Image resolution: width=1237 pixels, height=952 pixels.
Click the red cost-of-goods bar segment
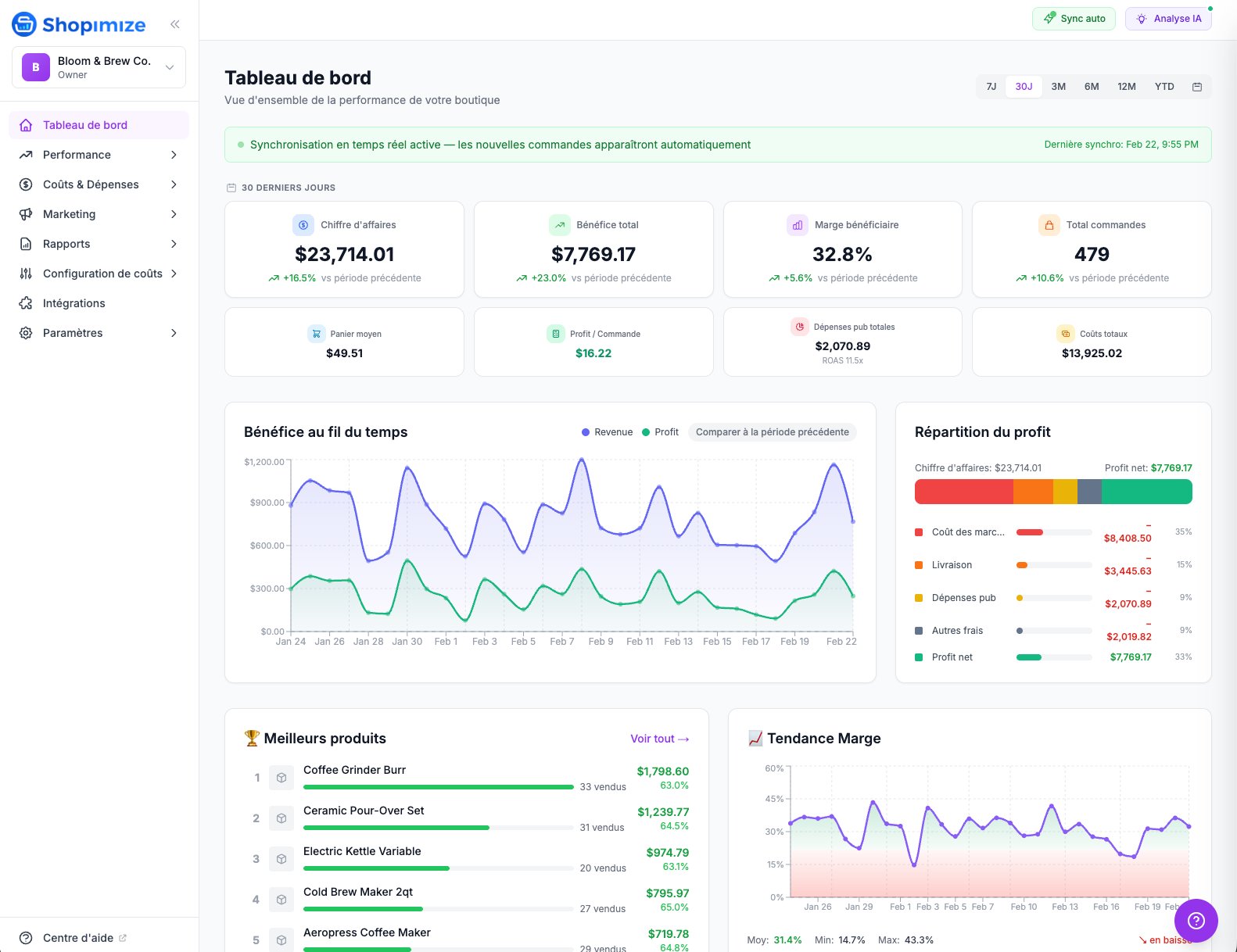(963, 492)
